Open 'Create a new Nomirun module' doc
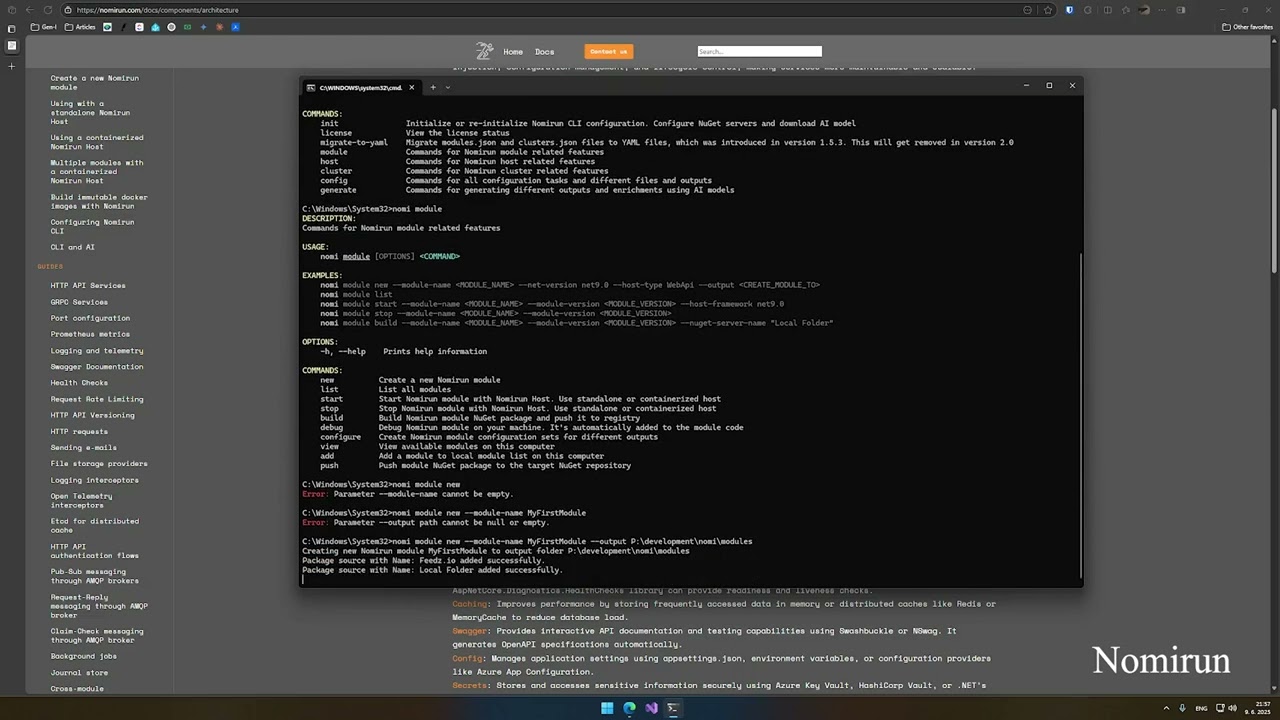The image size is (1280, 720). (95, 82)
